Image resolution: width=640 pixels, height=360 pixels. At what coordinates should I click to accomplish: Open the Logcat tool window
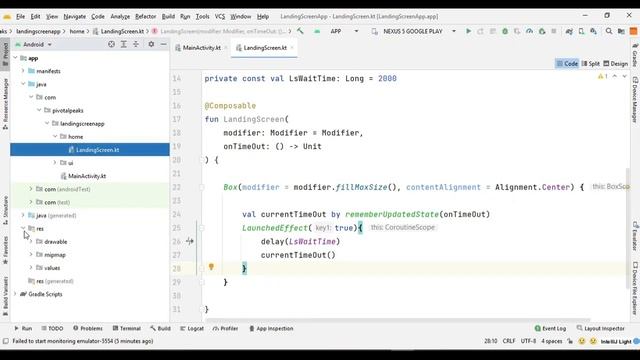192,328
